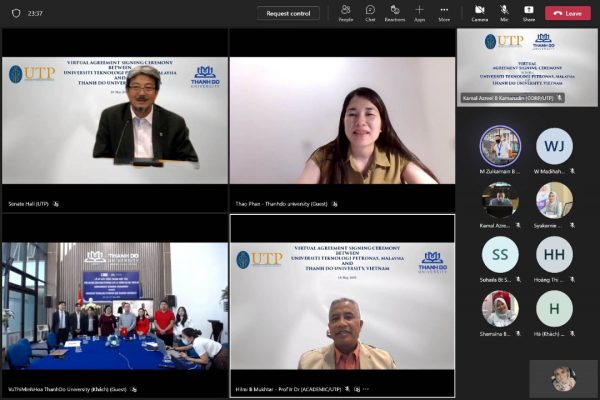Select the Hilmi B Mukhtar video tile
The image size is (600, 400).
(342, 305)
